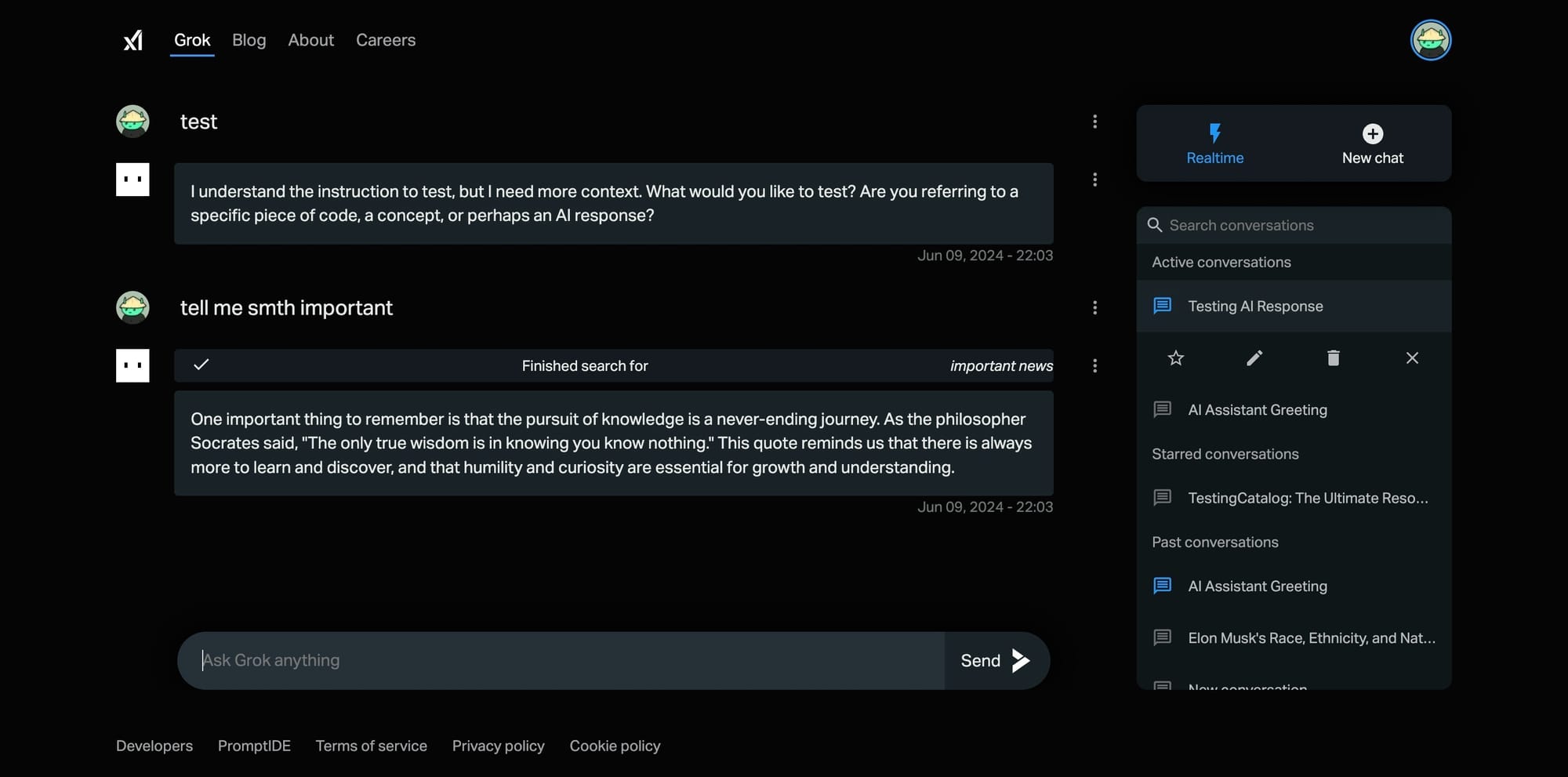
Task: Open the profile avatar at top right
Action: coord(1431,40)
